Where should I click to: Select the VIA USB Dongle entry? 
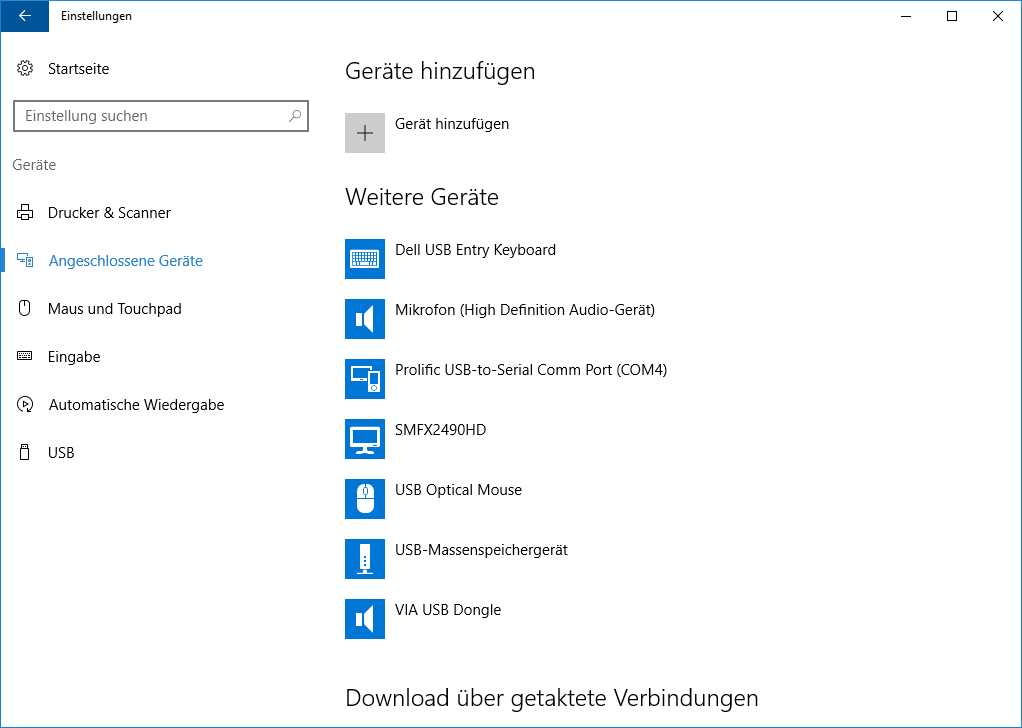(x=448, y=609)
